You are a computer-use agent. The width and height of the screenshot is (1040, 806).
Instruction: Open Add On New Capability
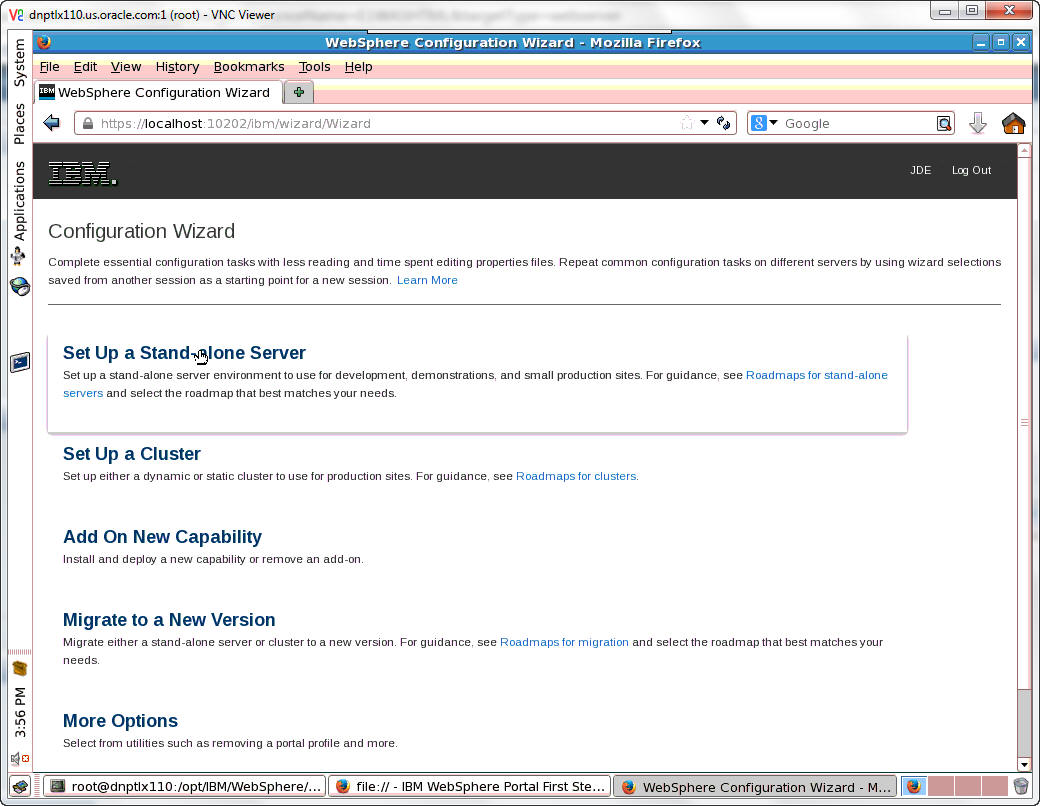162,537
